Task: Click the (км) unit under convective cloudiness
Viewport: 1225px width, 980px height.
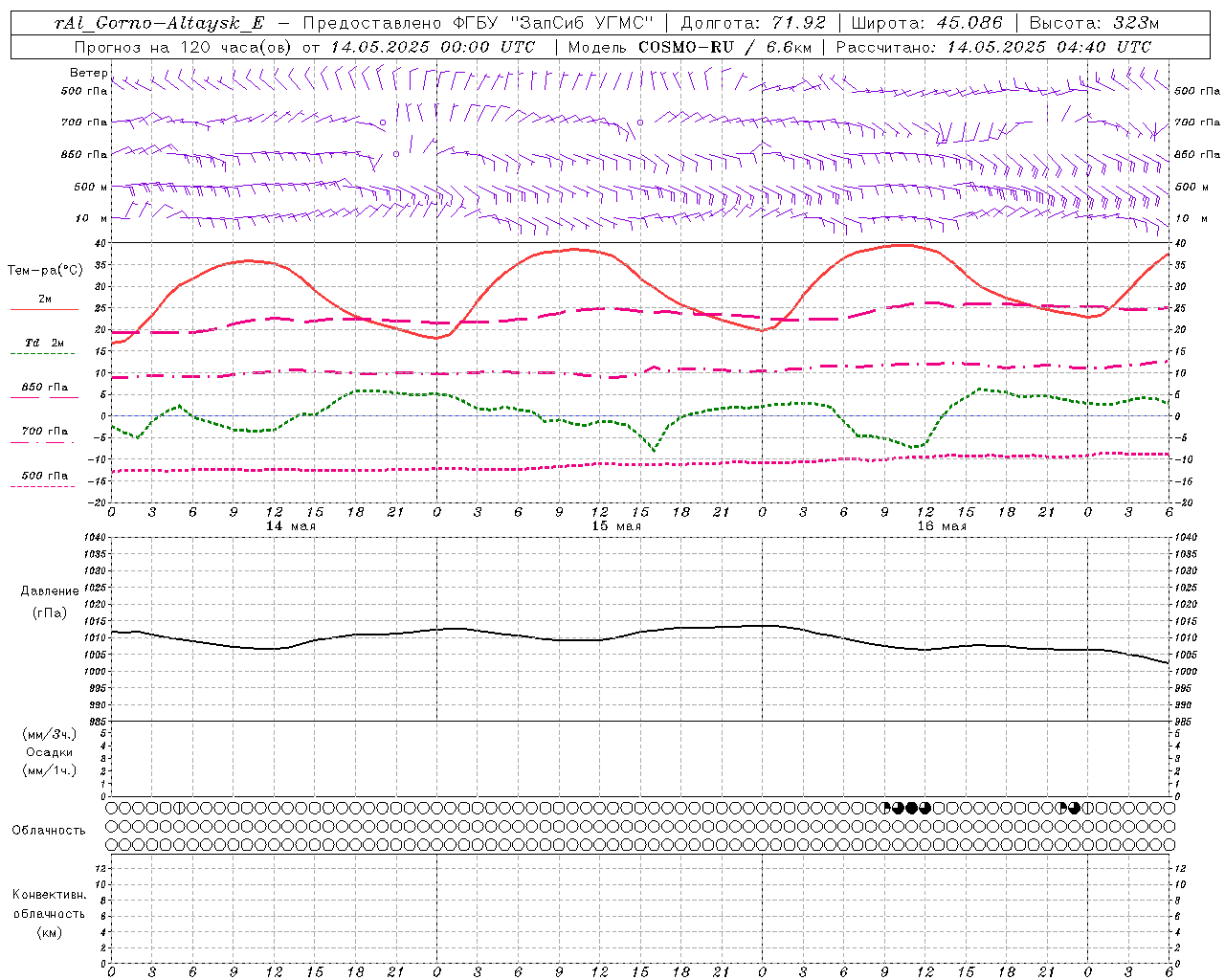Action: 49,932
